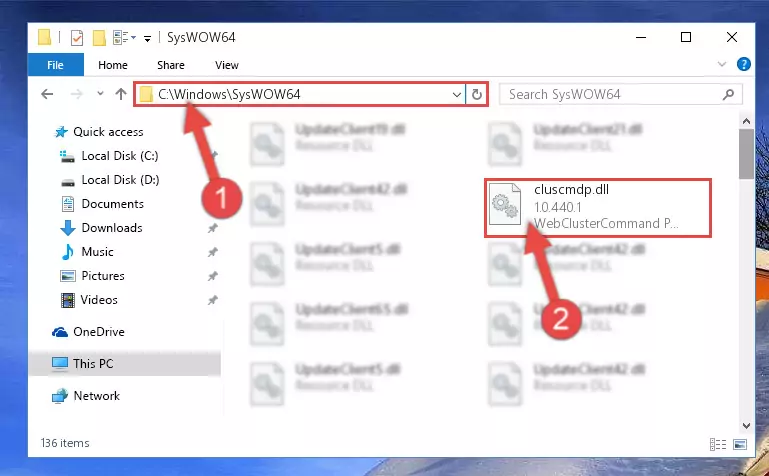This screenshot has height=476, width=769.
Task: Minimize the SysWOW64 window
Action: (641, 37)
